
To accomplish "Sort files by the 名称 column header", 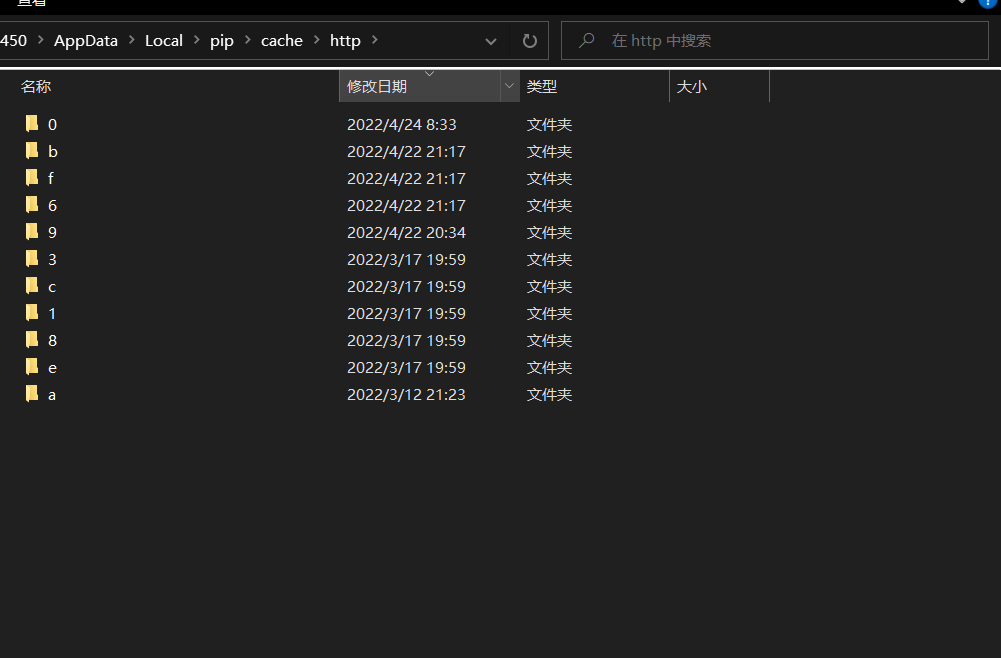I will pyautogui.click(x=36, y=86).
